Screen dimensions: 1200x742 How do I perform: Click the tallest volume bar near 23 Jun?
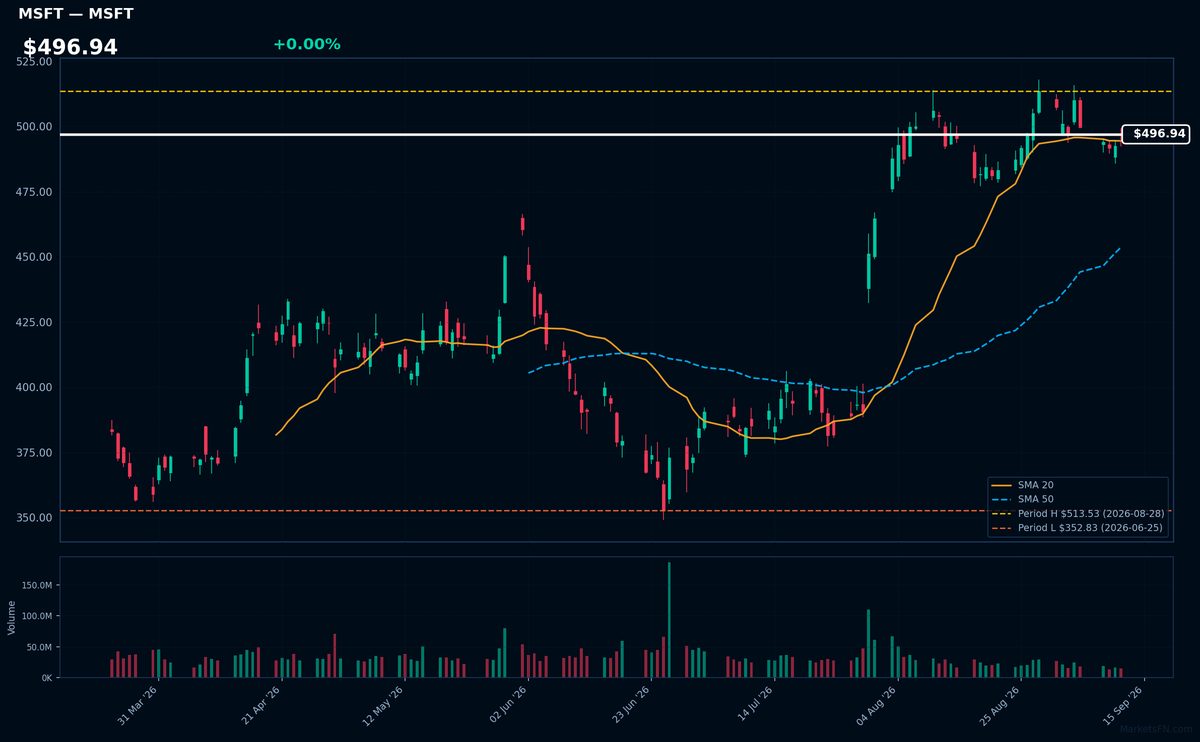(x=669, y=620)
